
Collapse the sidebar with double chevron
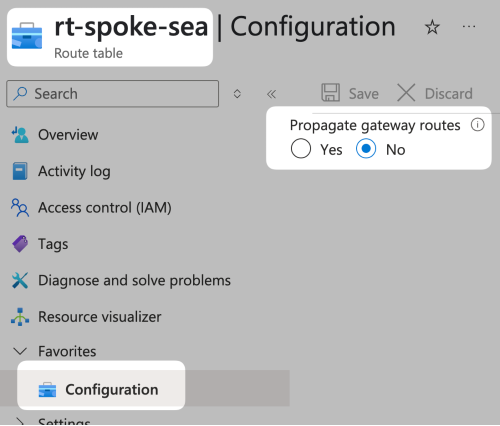pyautogui.click(x=271, y=94)
